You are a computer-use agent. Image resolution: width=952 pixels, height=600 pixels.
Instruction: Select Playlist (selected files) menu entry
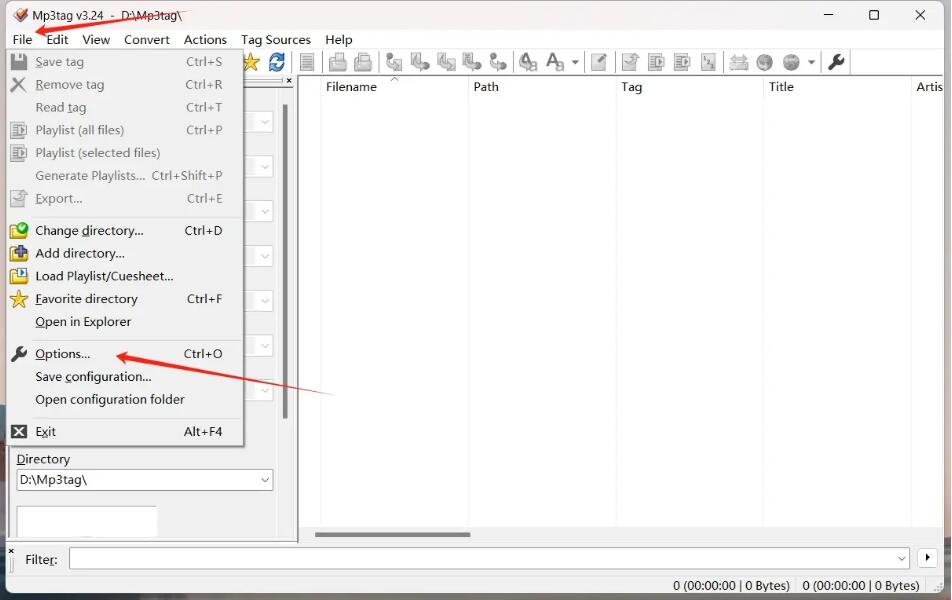(x=125, y=153)
